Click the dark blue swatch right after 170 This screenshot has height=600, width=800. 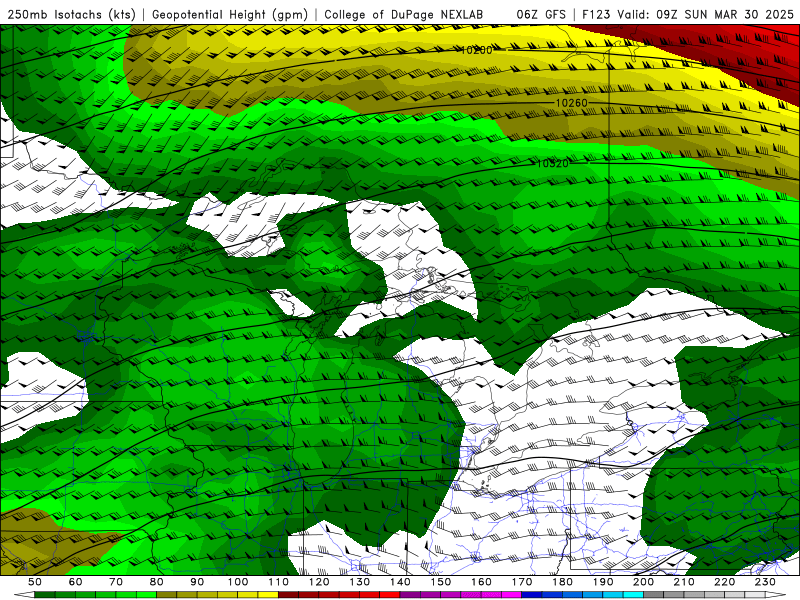tap(532, 595)
